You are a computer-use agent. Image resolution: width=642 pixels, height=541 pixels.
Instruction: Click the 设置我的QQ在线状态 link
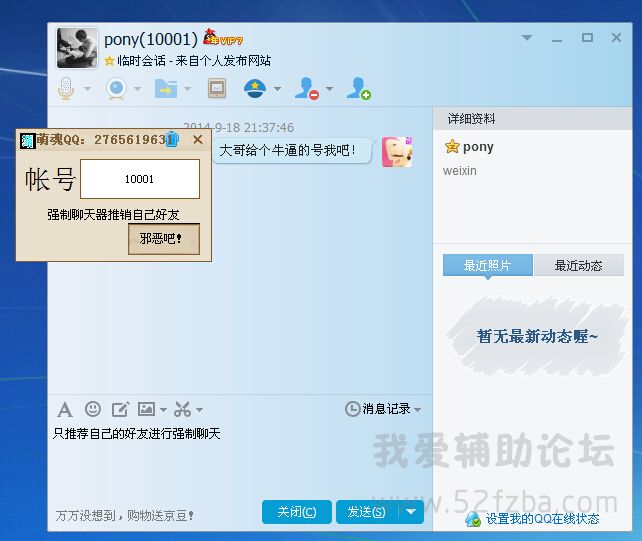click(x=543, y=519)
